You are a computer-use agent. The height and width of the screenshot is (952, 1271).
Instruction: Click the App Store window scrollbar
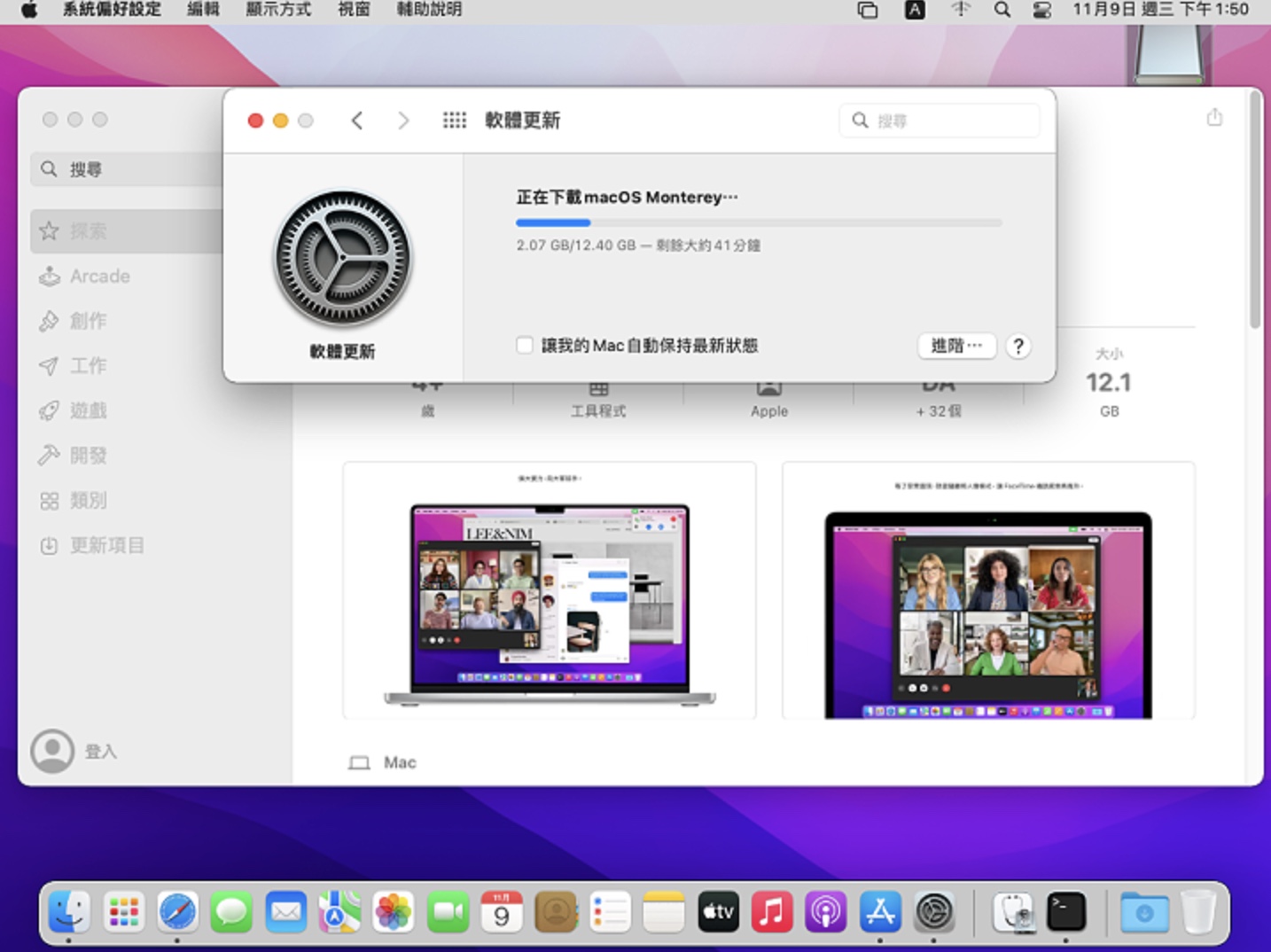point(1254,211)
